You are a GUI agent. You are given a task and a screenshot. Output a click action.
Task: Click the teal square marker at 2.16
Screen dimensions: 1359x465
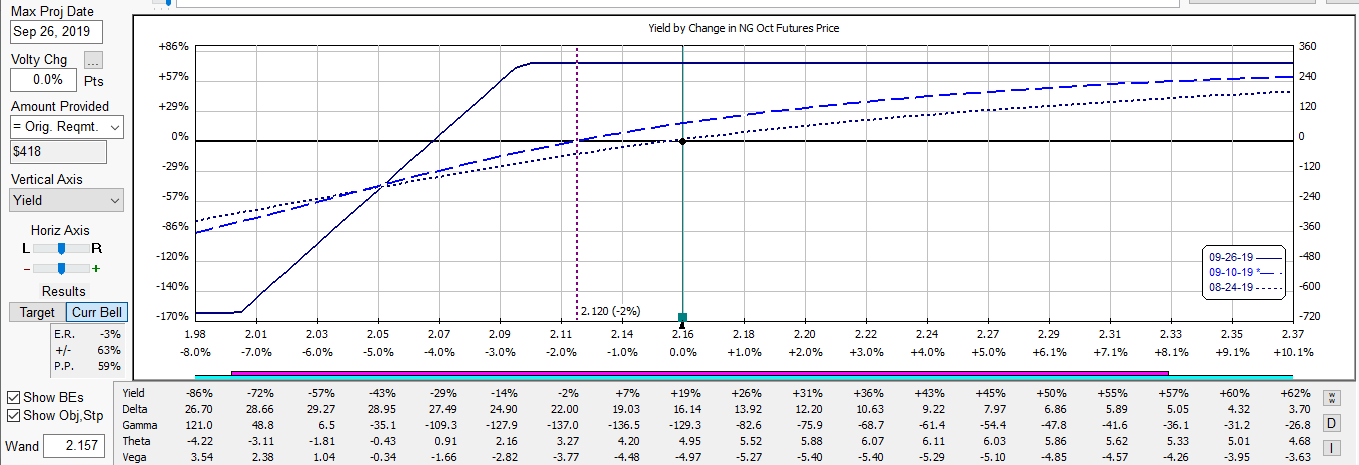pos(682,317)
